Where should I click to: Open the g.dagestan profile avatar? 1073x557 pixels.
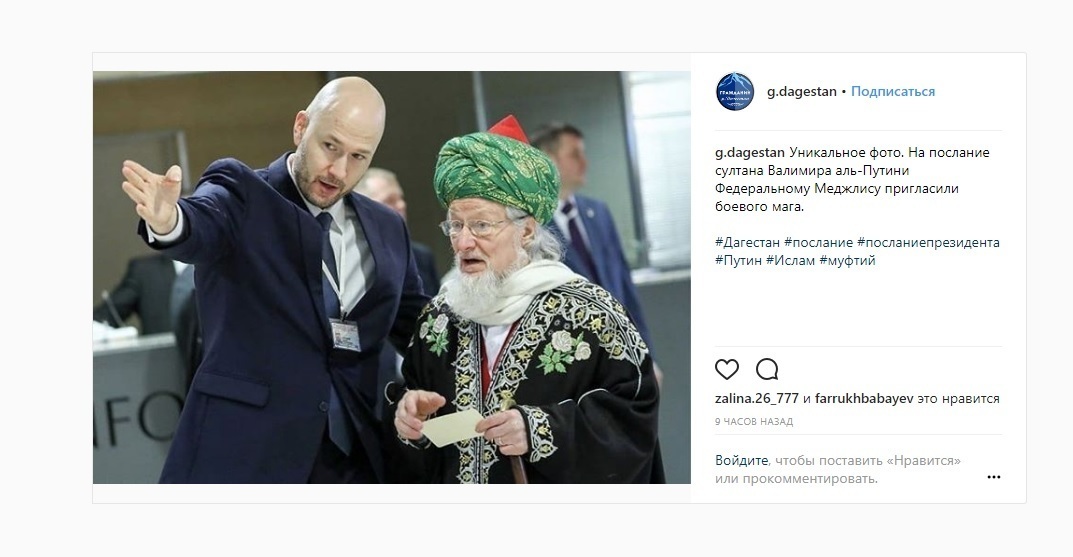tap(735, 92)
